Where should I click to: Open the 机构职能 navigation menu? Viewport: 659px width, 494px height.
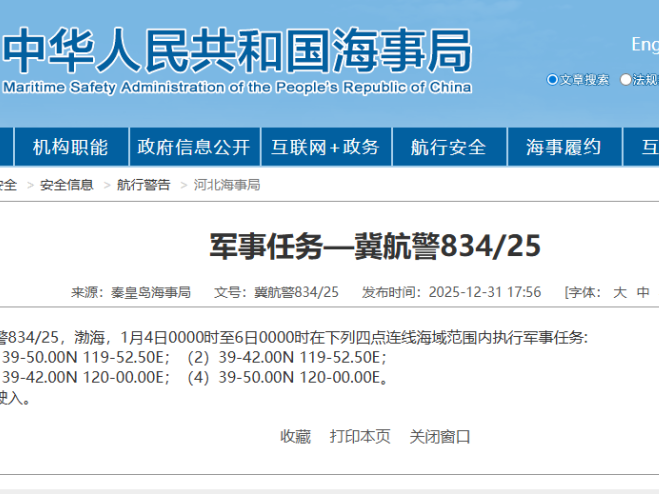[x=70, y=148]
